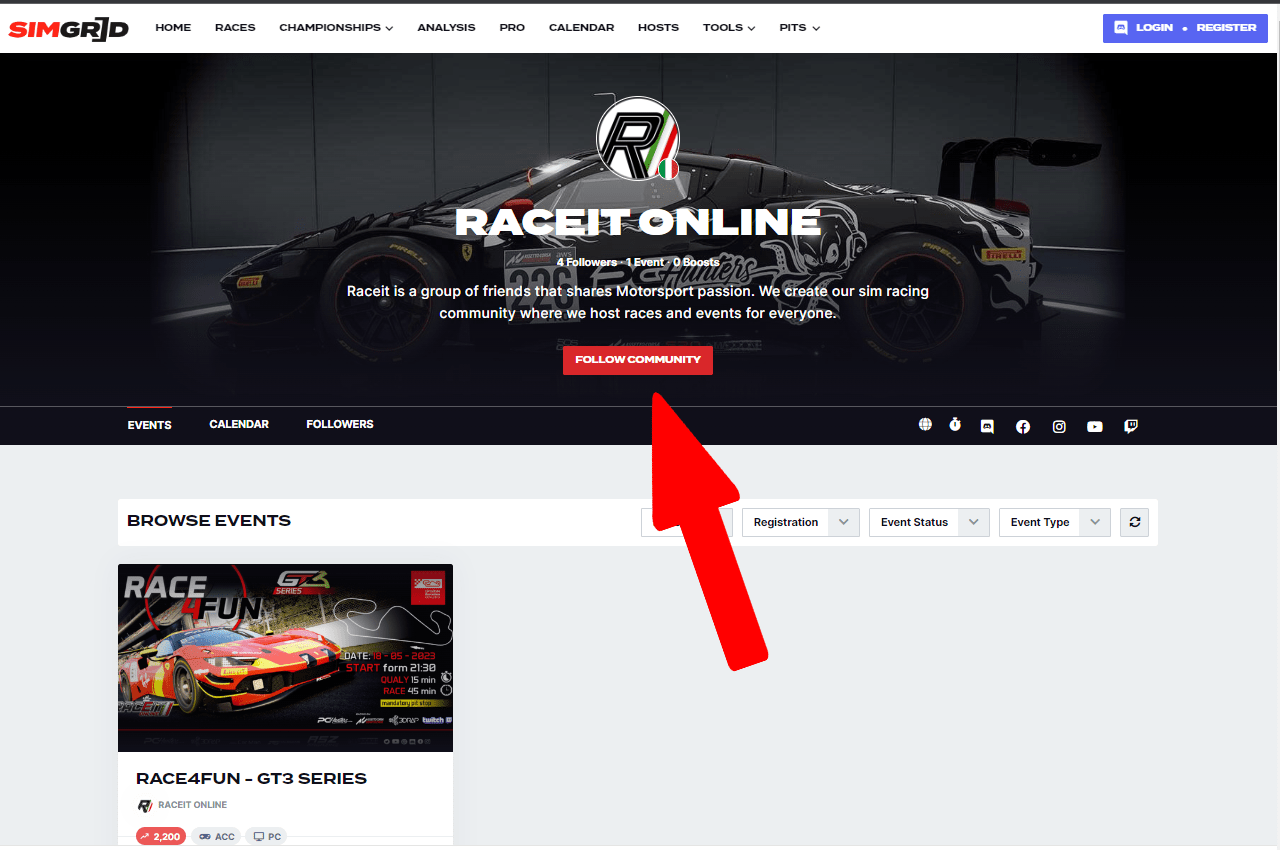Screen dimensions: 1280x850
Task: Click the SimGrid logo
Action: (x=68, y=28)
